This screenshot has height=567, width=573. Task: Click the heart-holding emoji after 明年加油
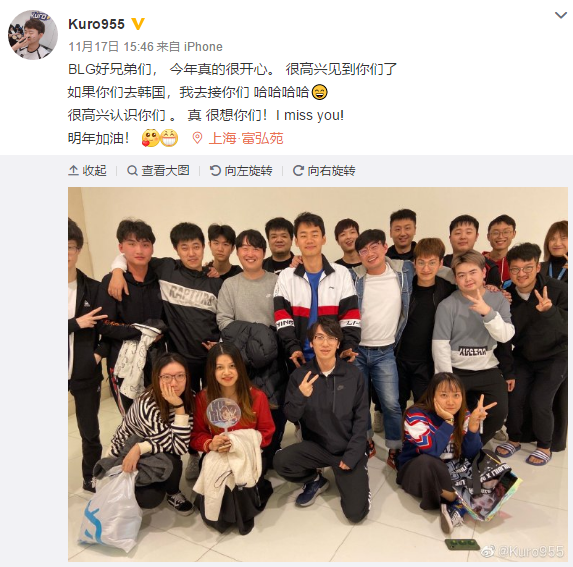click(x=151, y=138)
